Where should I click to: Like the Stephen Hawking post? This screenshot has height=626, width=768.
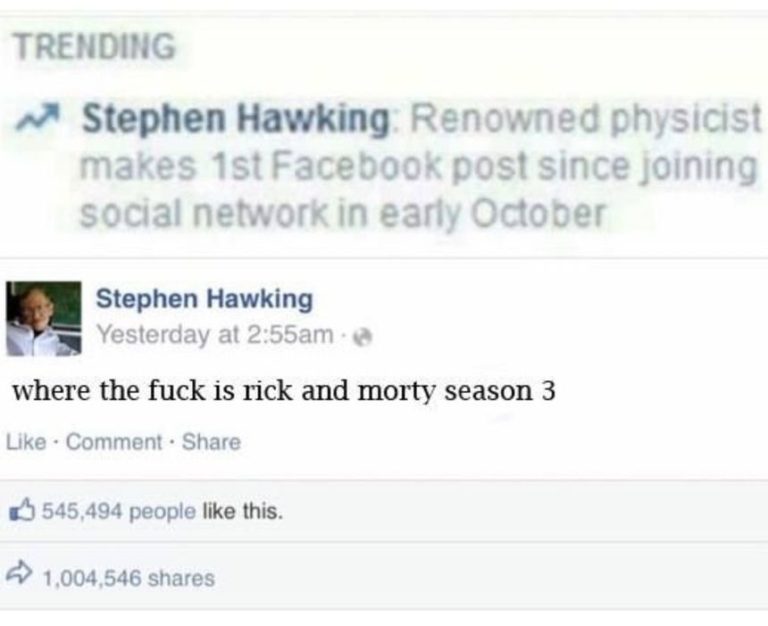click(x=26, y=442)
